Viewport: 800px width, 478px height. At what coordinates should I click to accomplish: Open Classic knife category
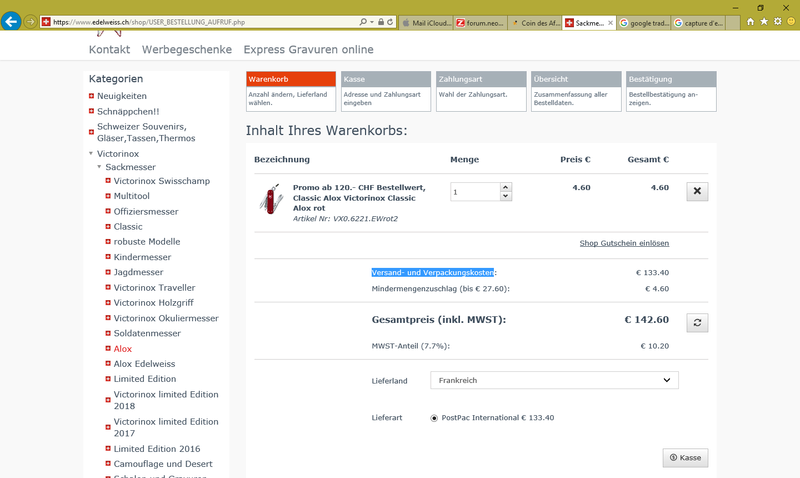click(128, 227)
